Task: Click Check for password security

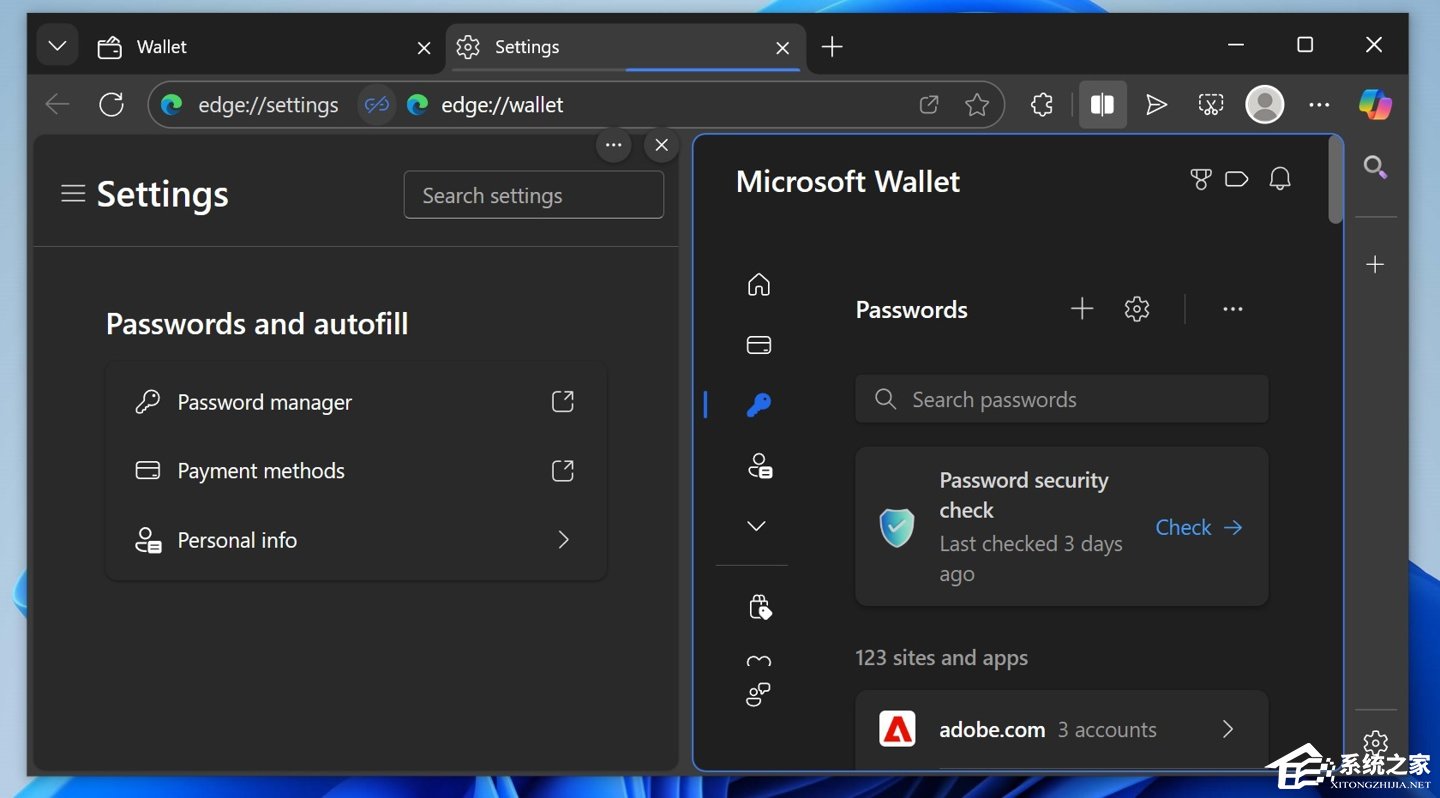Action: pyautogui.click(x=1199, y=527)
